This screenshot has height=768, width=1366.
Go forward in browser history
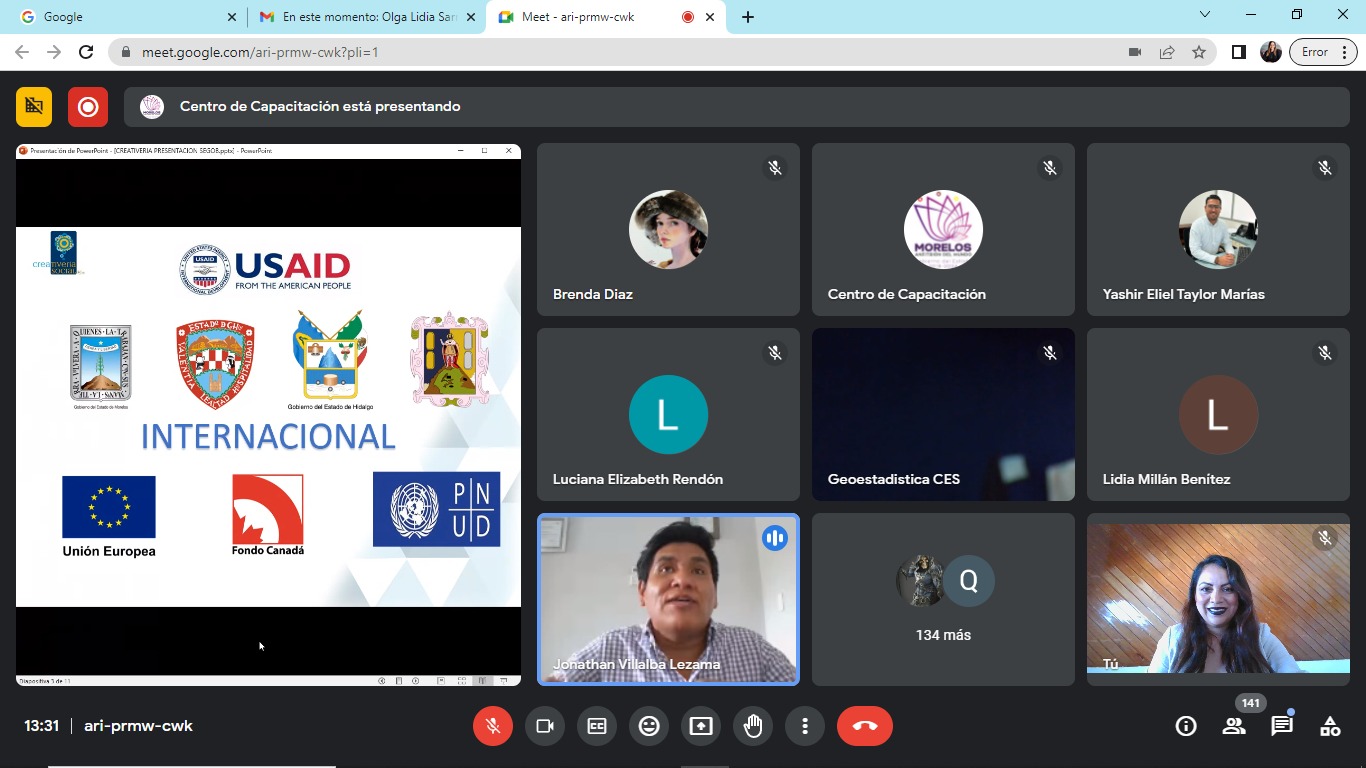54,52
